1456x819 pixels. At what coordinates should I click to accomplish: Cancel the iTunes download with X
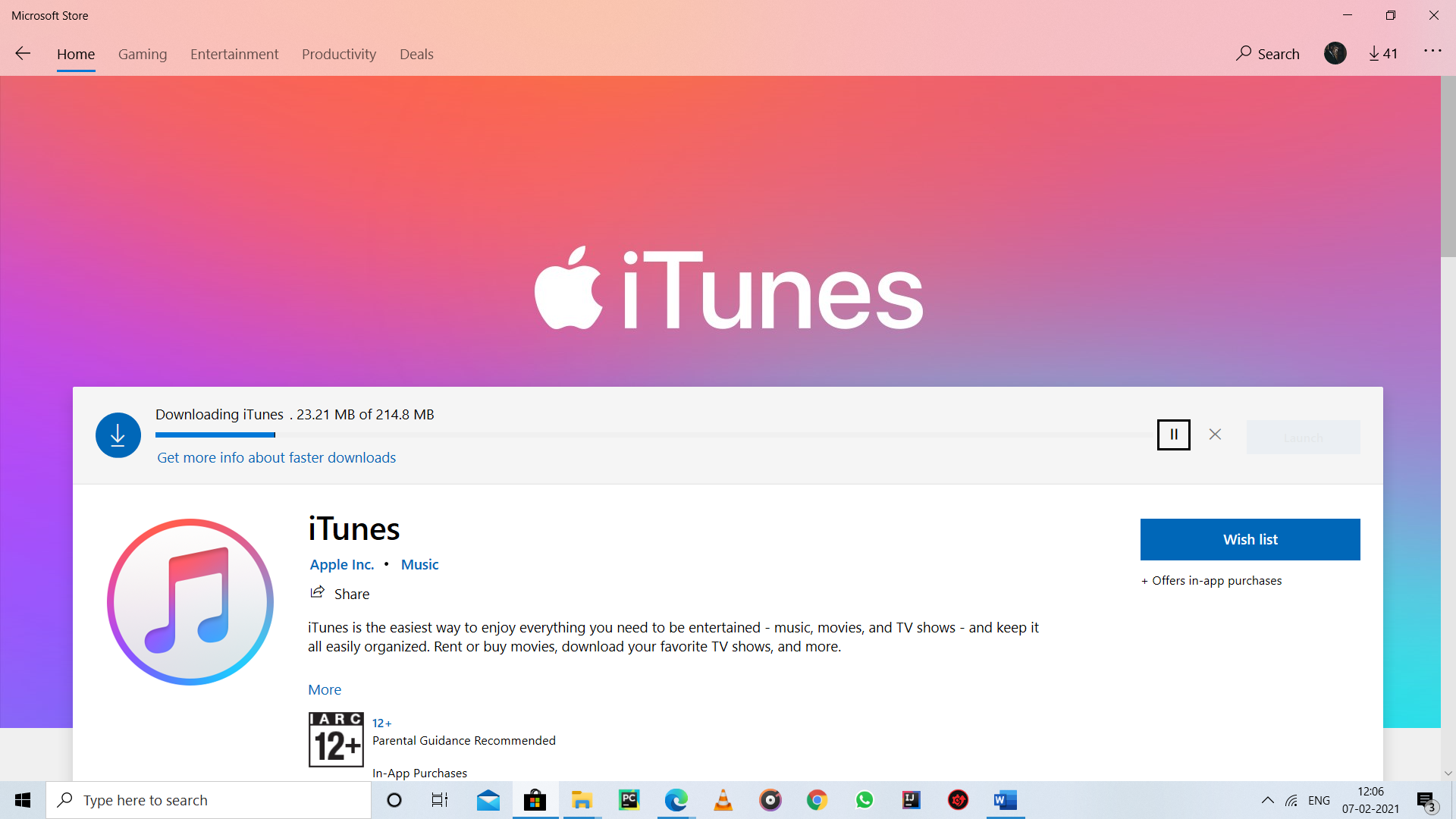pyautogui.click(x=1215, y=435)
